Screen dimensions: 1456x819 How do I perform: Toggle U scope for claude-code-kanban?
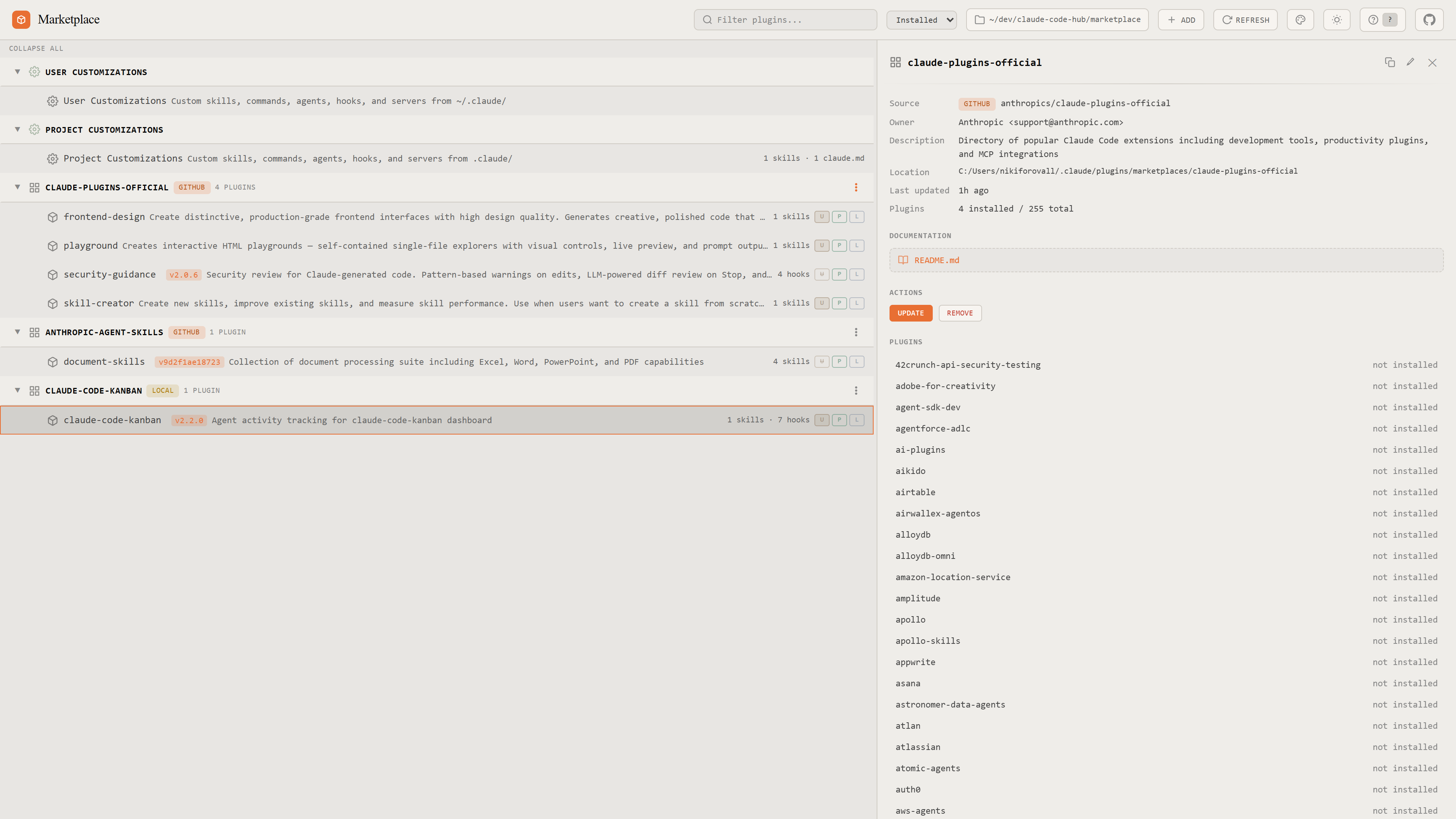(822, 419)
